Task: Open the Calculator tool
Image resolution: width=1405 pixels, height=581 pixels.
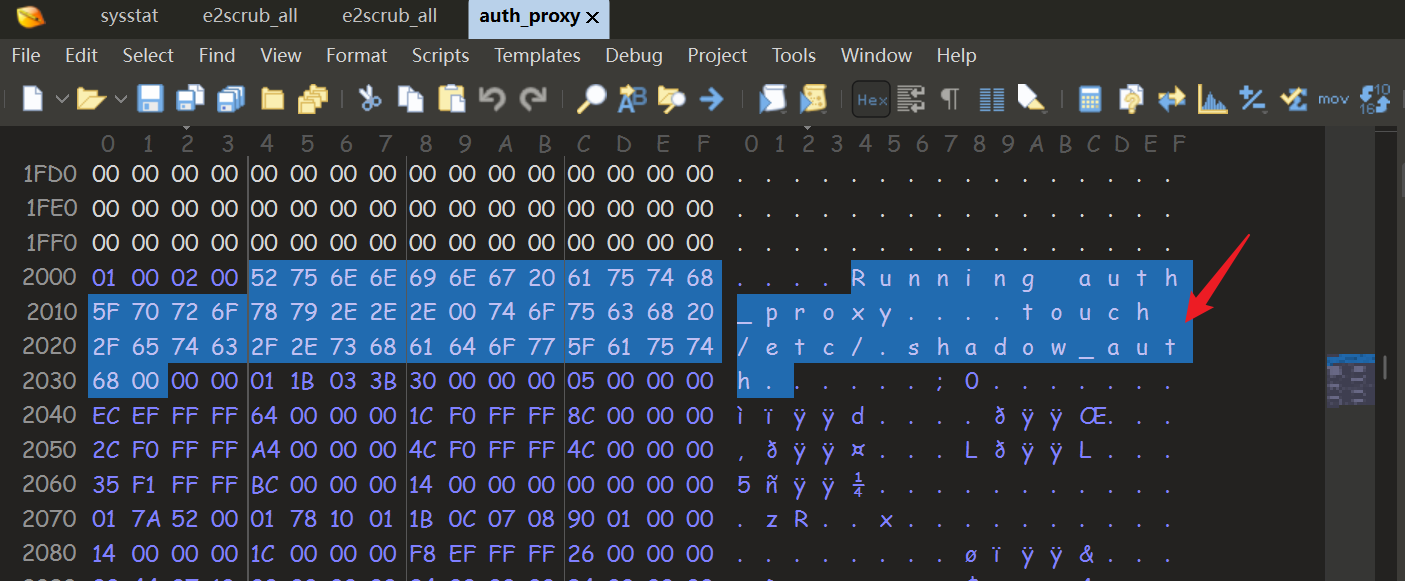Action: [1090, 98]
